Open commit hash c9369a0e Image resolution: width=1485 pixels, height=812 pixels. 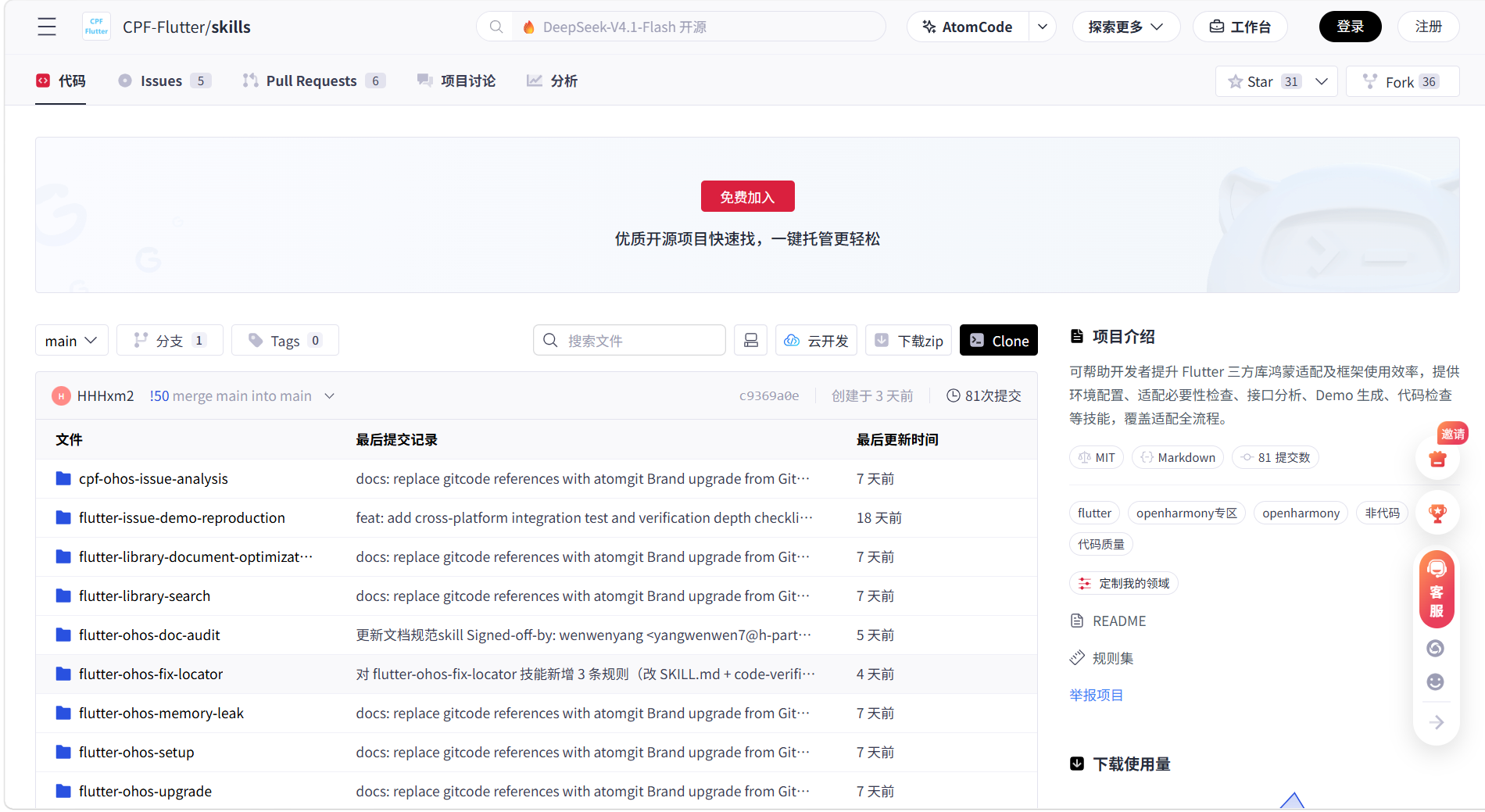pyautogui.click(x=769, y=396)
